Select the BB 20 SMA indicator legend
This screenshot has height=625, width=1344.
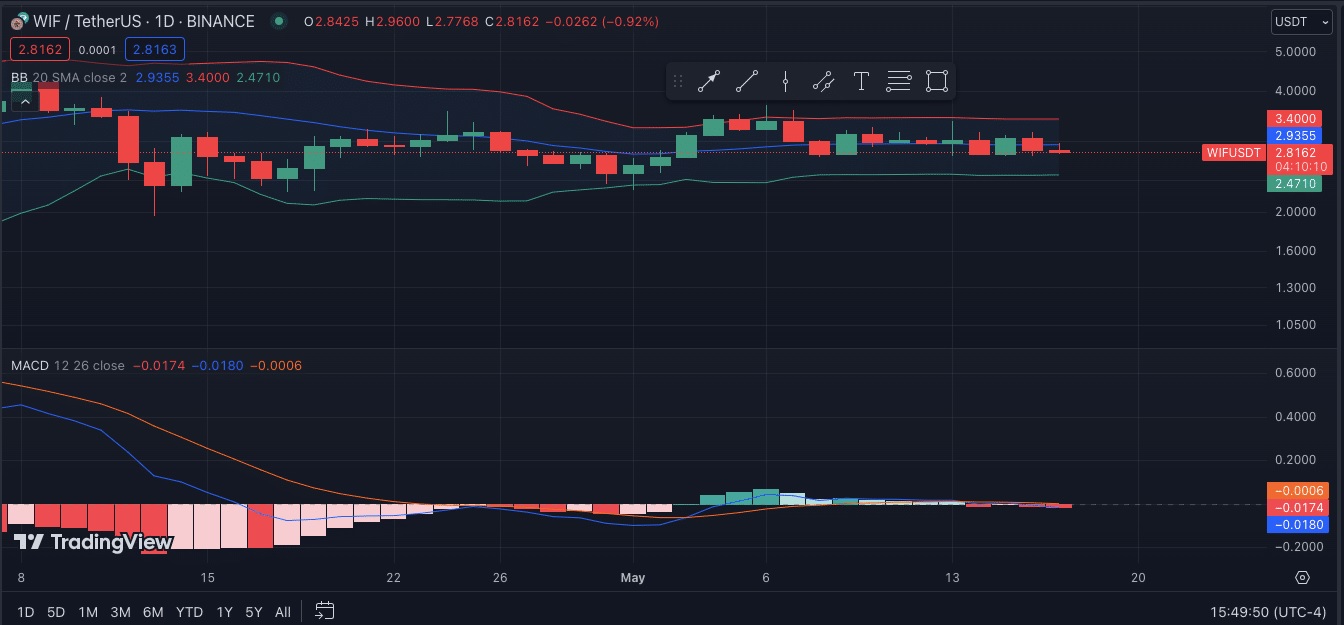(69, 78)
